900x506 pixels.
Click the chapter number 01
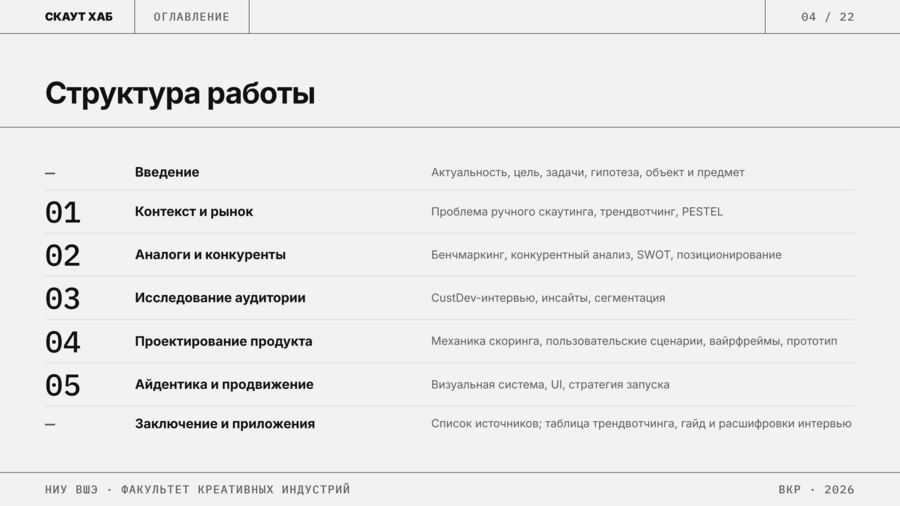coord(63,213)
